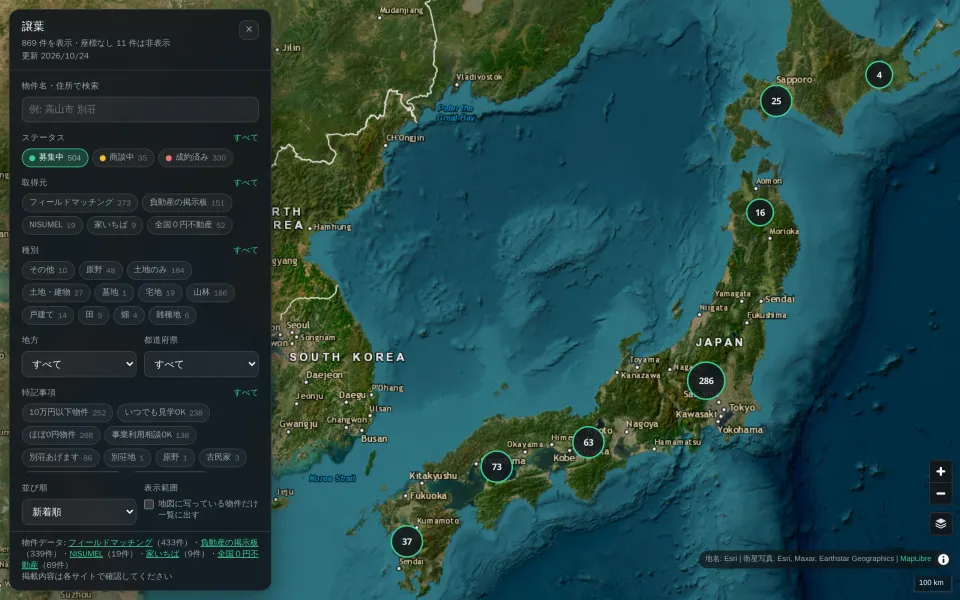Select the 宅地 19 type chip
The width and height of the screenshot is (960, 600).
coord(160,293)
